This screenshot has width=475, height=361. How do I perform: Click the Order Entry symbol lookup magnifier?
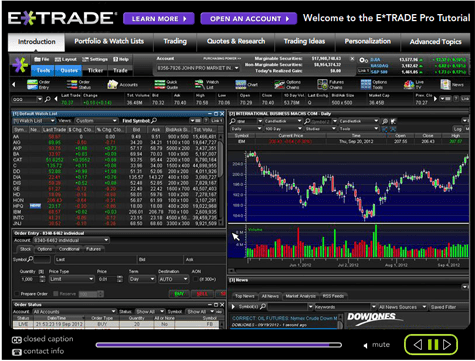coord(30,259)
